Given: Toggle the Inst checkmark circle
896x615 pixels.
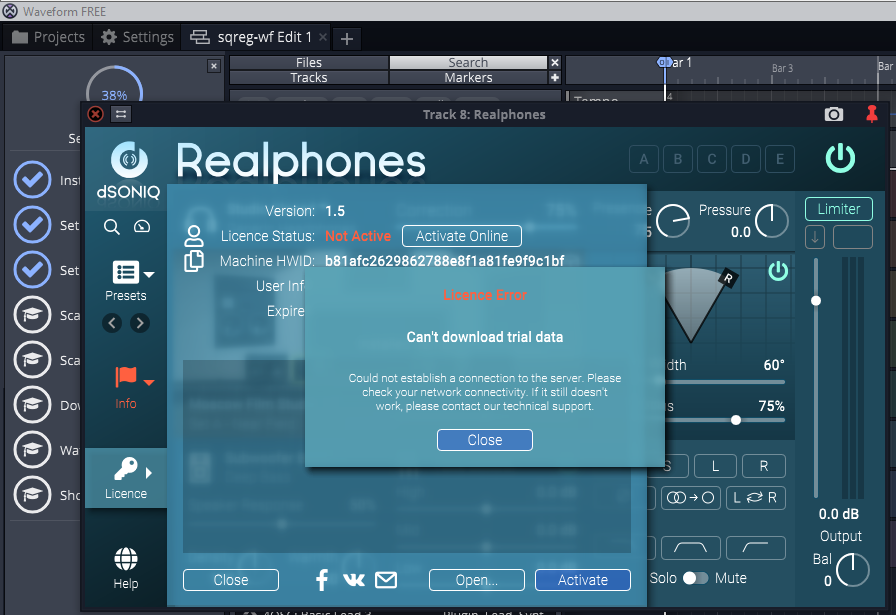Looking at the screenshot, I should 33,179.
